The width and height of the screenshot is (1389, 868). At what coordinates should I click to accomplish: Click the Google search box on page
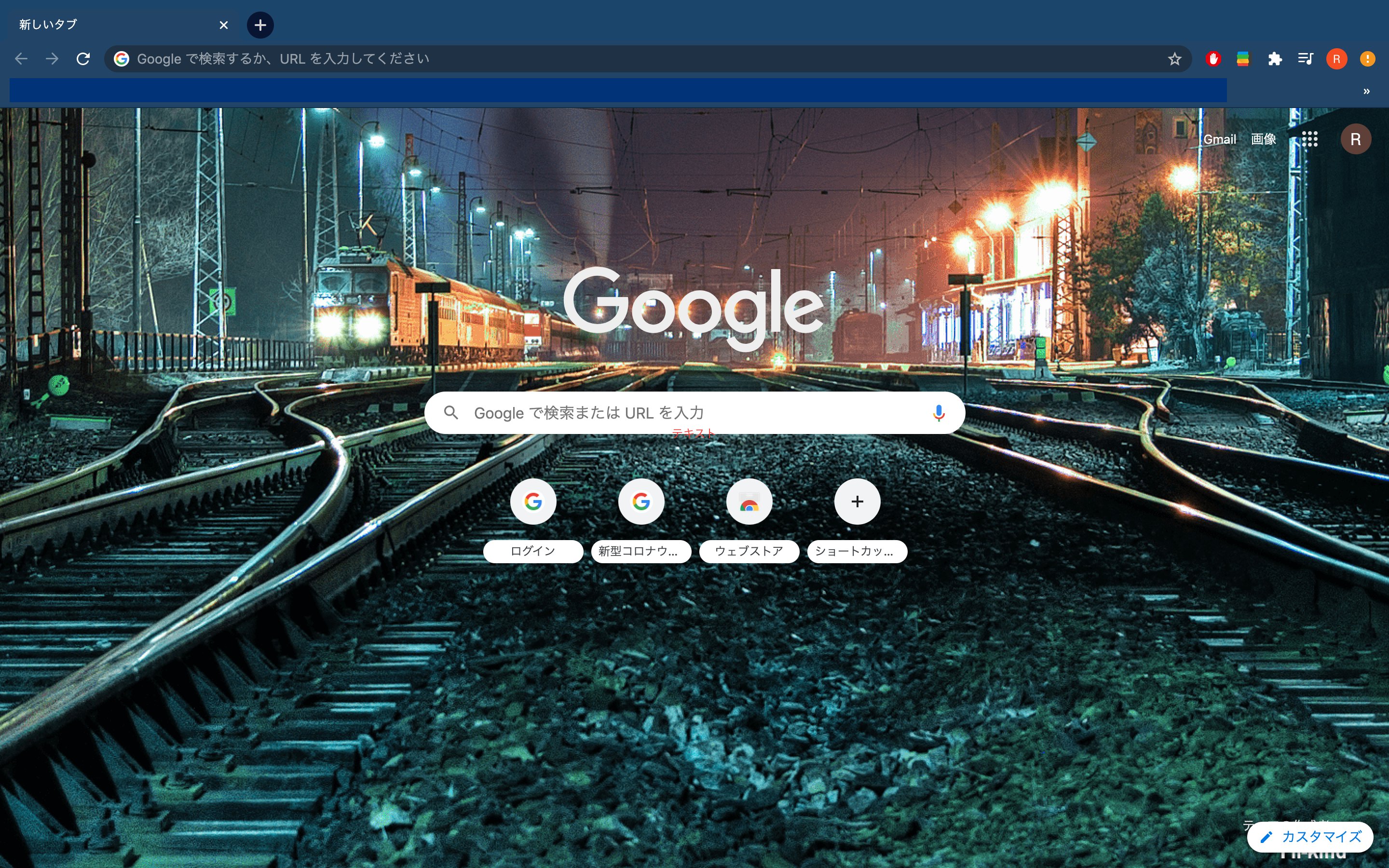694,413
